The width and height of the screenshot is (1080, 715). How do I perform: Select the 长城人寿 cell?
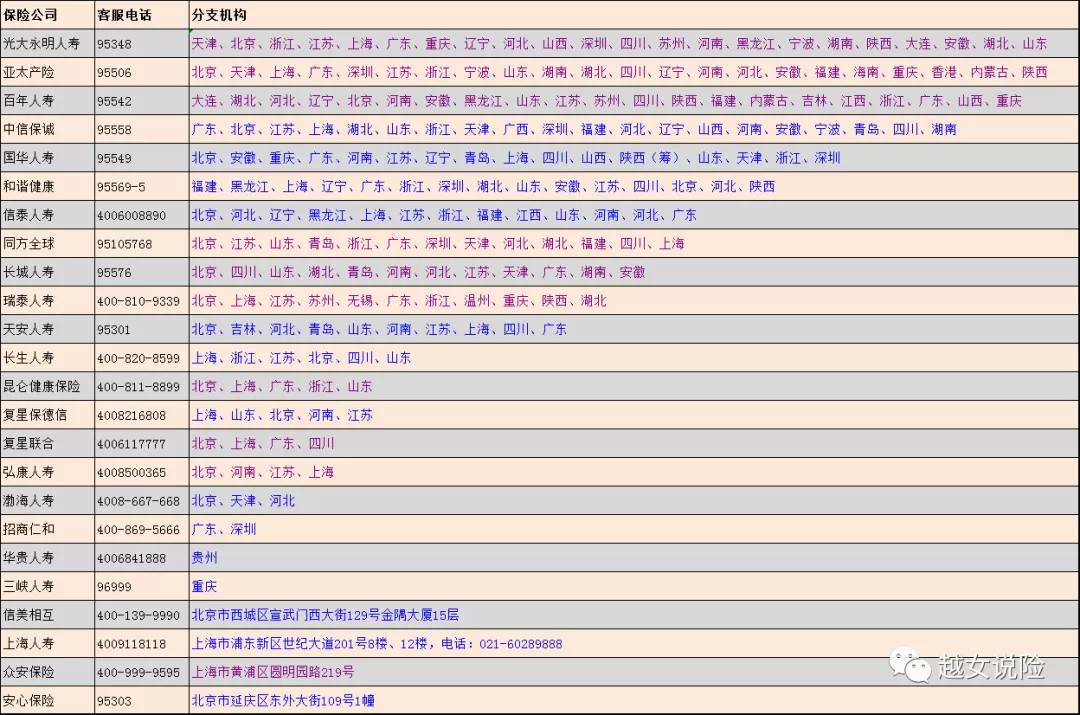tap(47, 272)
